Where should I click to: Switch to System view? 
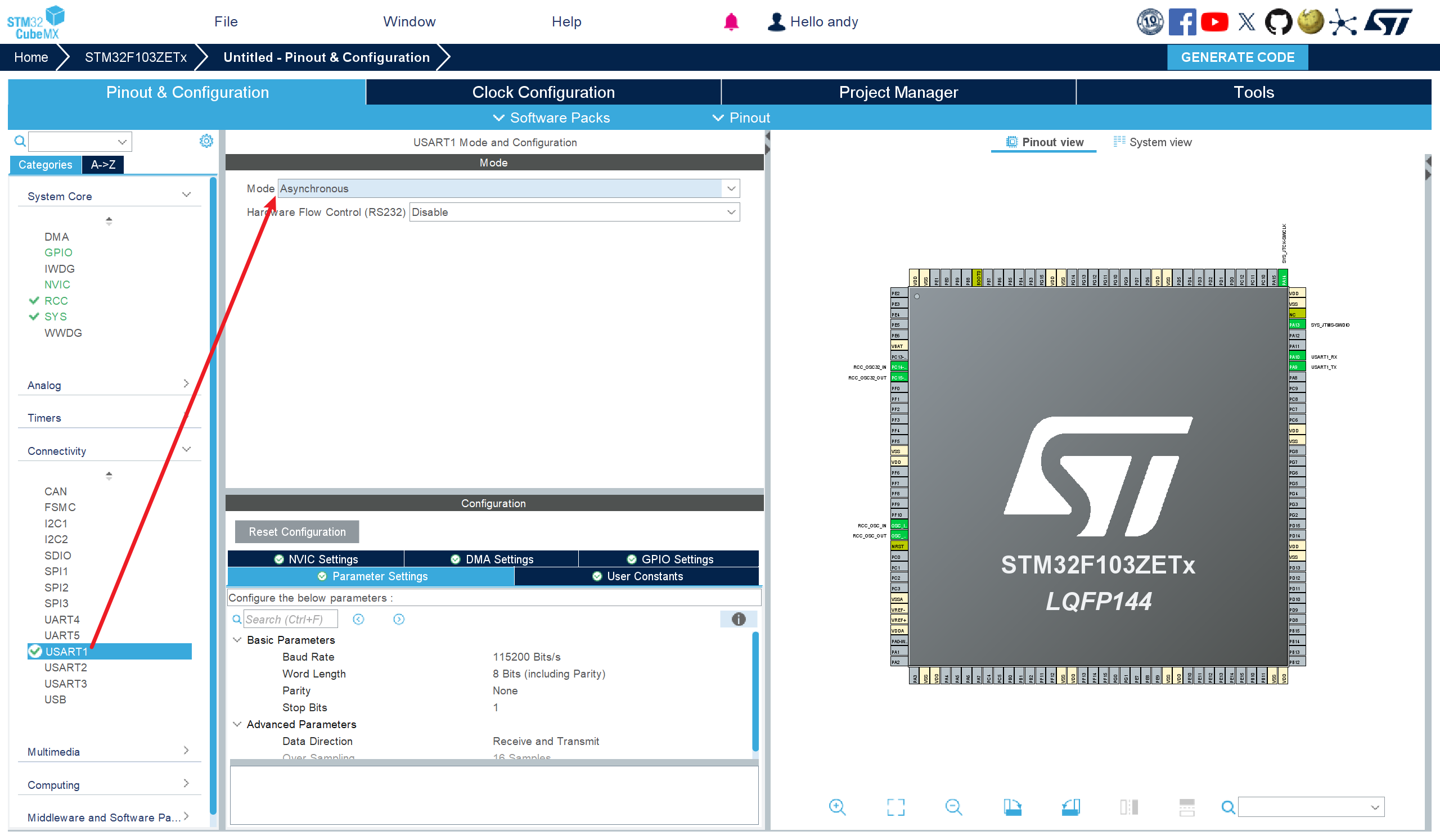tap(1153, 142)
